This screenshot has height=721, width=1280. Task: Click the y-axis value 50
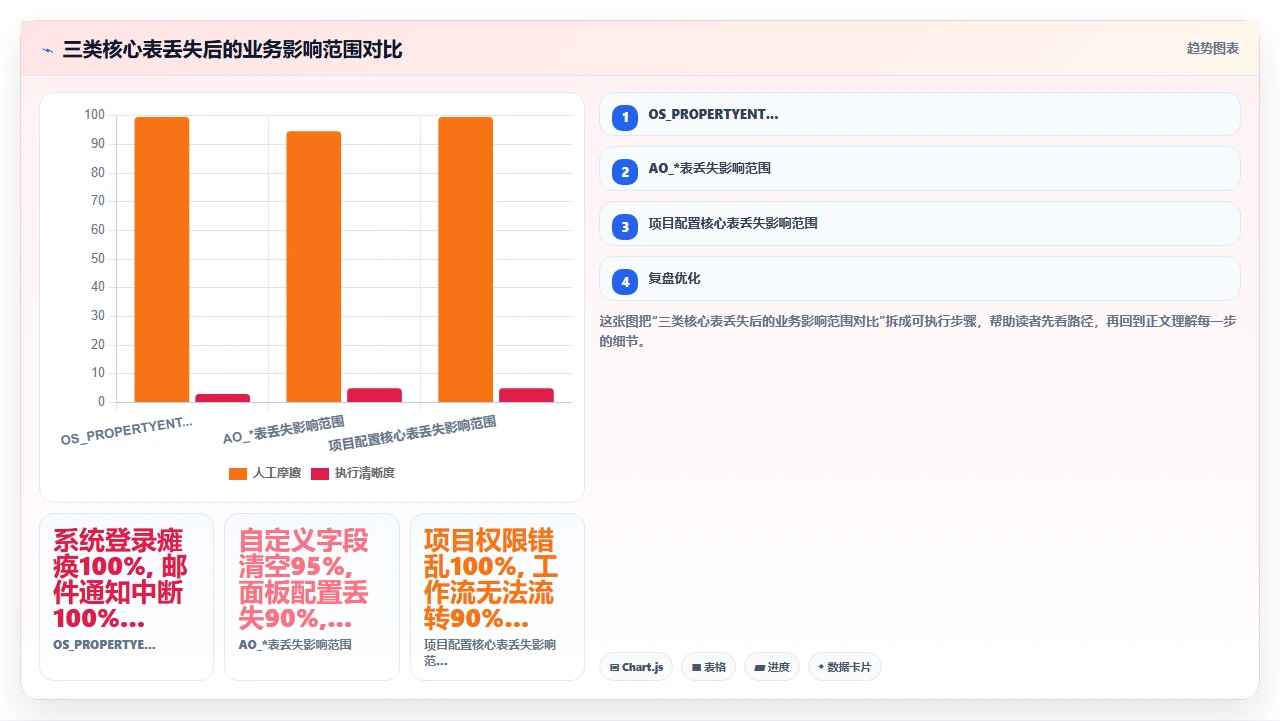pos(98,259)
